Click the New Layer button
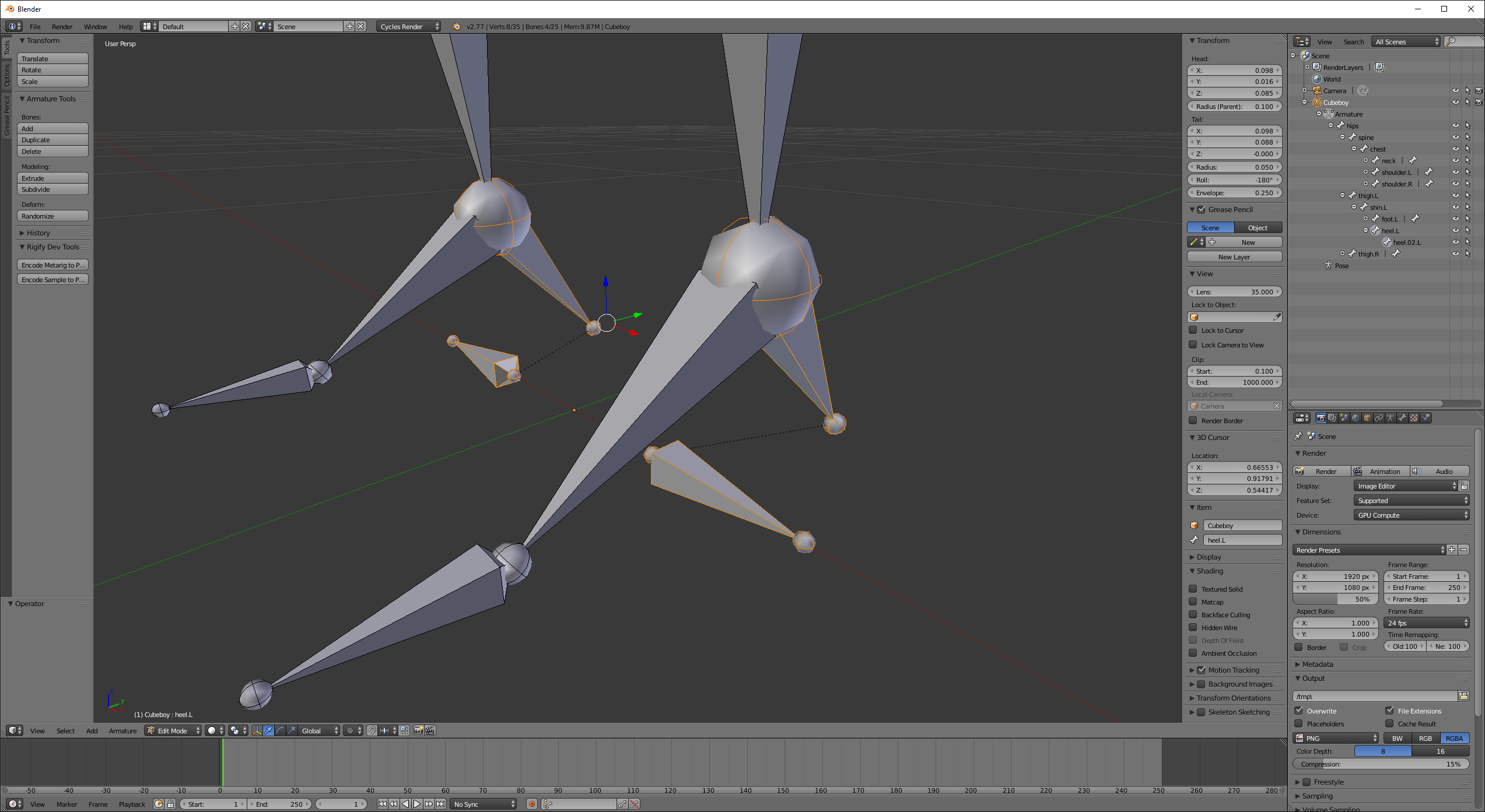This screenshot has width=1485, height=812. pos(1234,257)
